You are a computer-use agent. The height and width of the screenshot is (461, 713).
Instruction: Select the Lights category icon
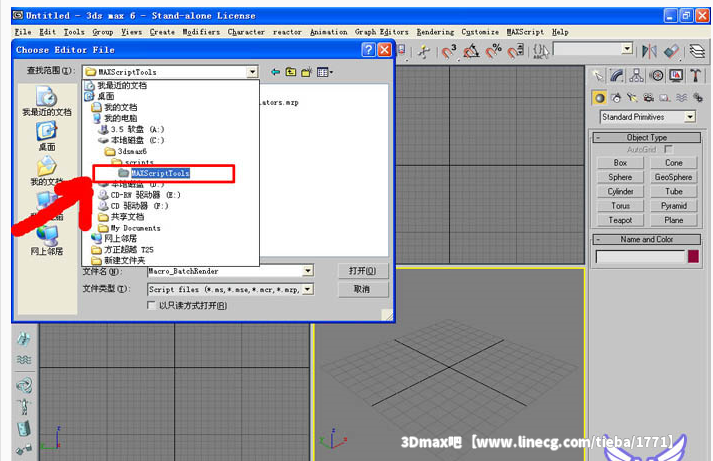pyautogui.click(x=632, y=98)
